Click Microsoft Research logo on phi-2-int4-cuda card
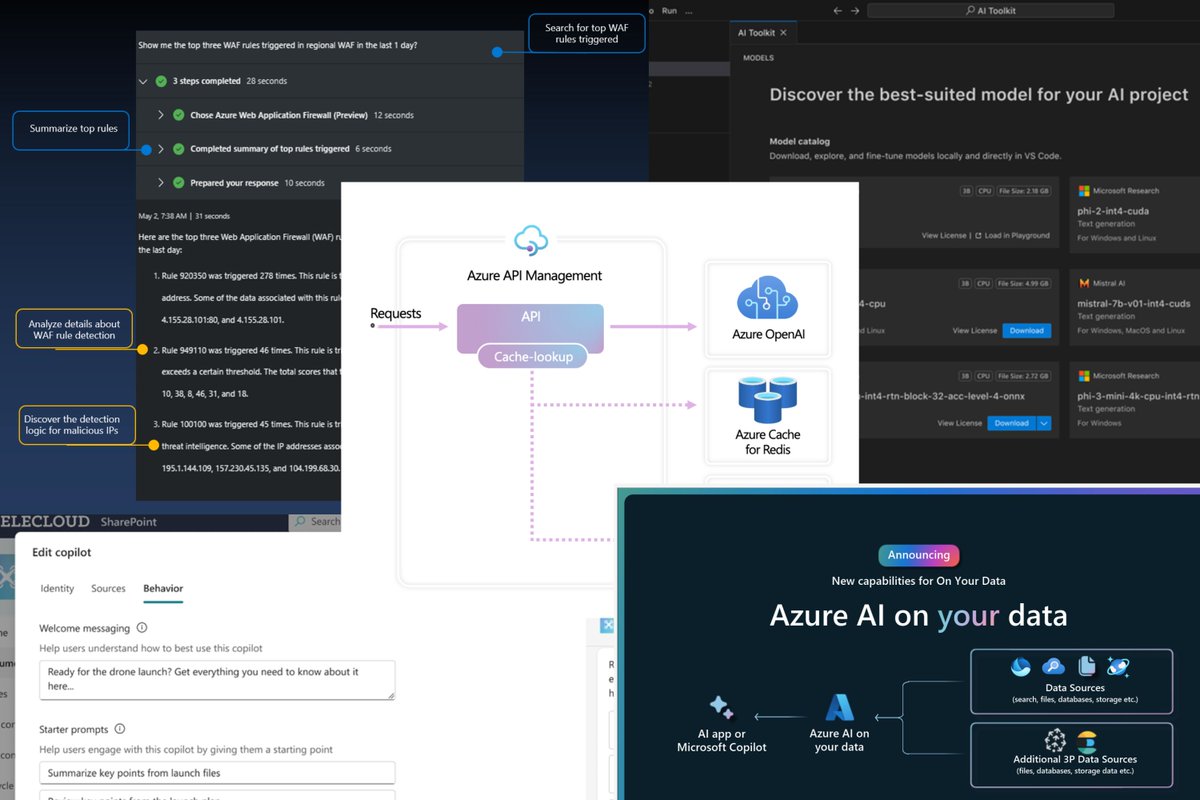The width and height of the screenshot is (1200, 800). click(1083, 191)
